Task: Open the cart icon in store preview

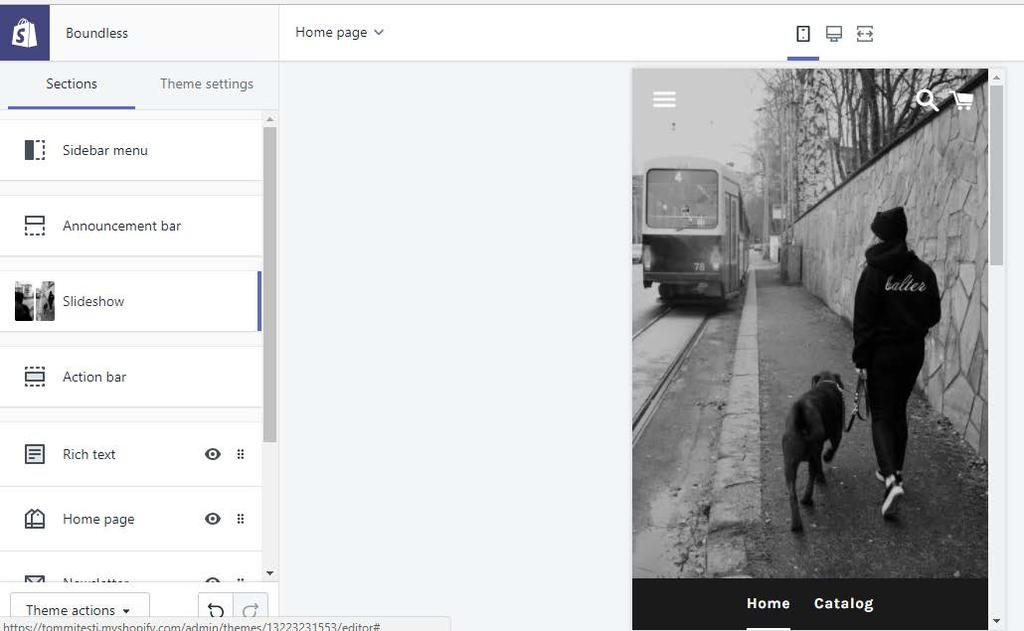Action: coord(963,100)
